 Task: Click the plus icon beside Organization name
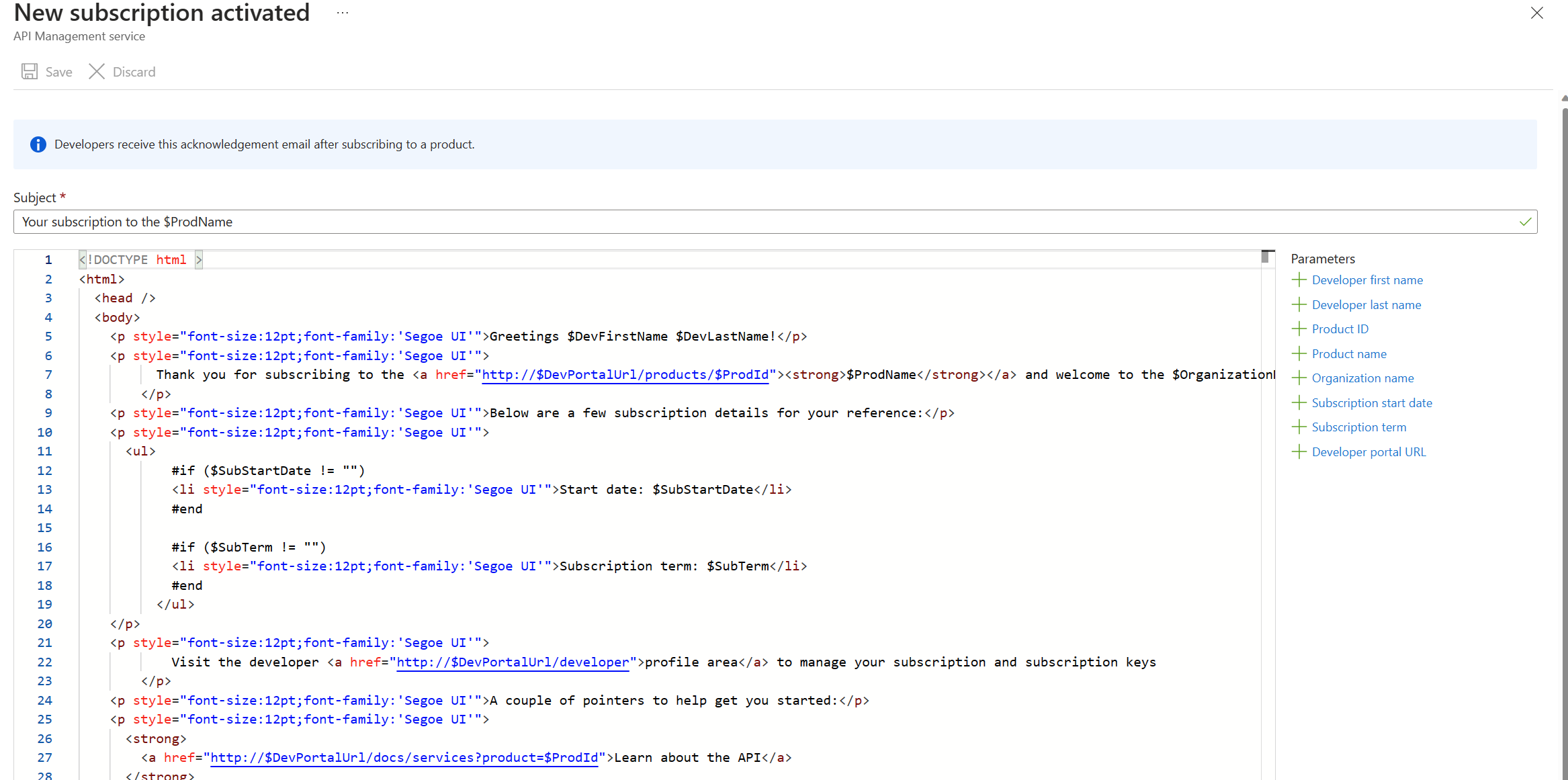tap(1299, 378)
